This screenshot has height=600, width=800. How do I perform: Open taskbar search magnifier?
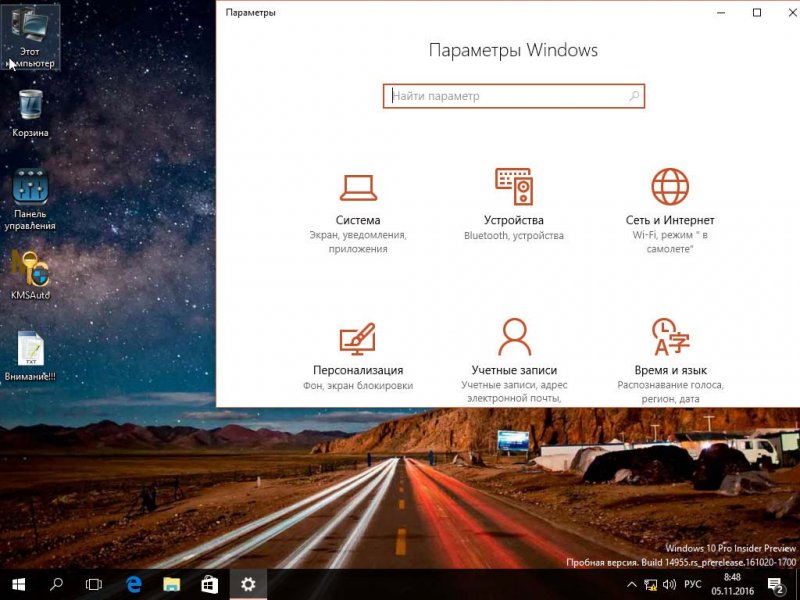click(x=56, y=584)
